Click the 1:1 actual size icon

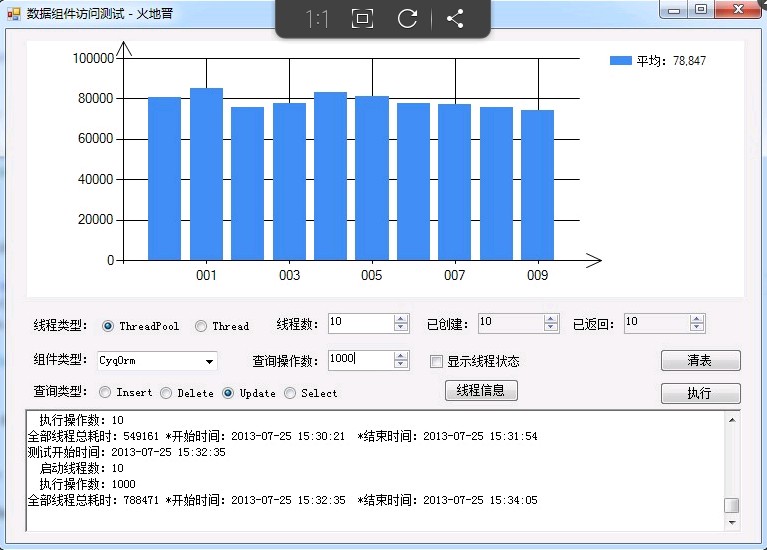point(317,19)
